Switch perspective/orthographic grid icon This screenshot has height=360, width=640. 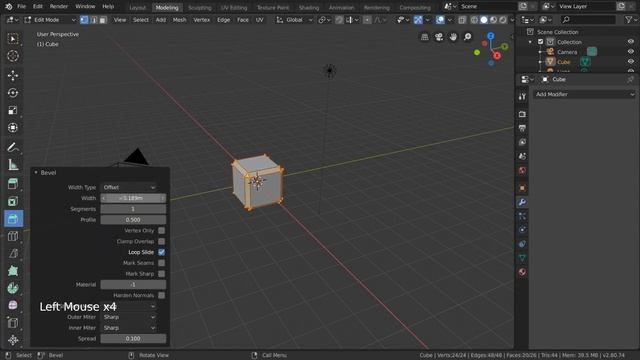(x=424, y=37)
